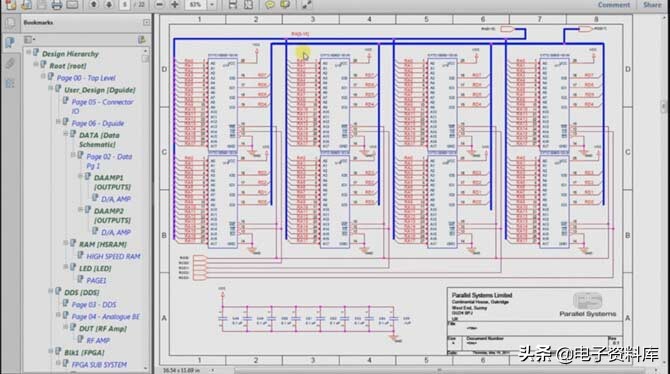Click the Create PDF icon in toolbar
Image resolution: width=670 pixels, height=374 pixels.
click(10, 5)
